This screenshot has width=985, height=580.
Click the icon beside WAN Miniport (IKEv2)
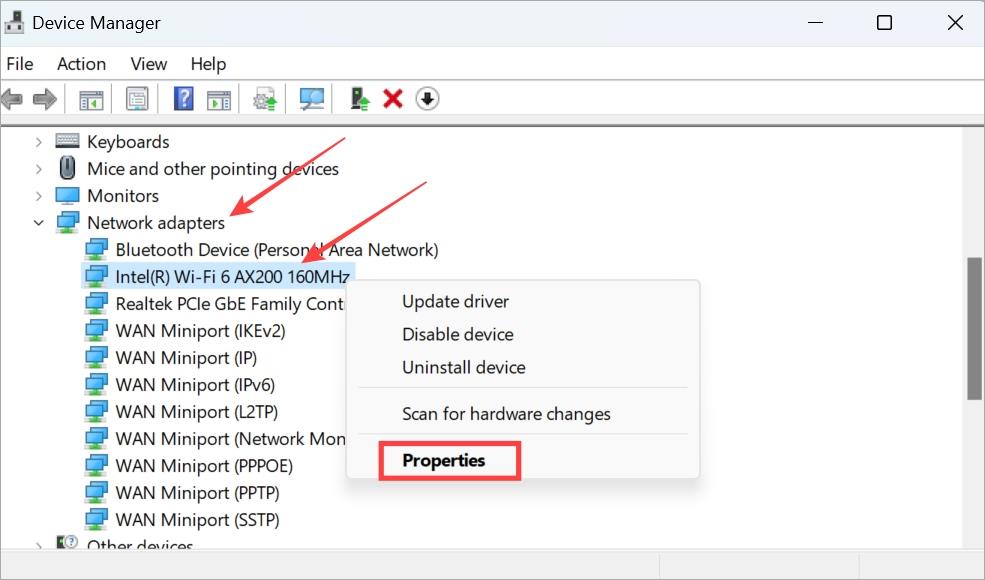pyautogui.click(x=96, y=331)
